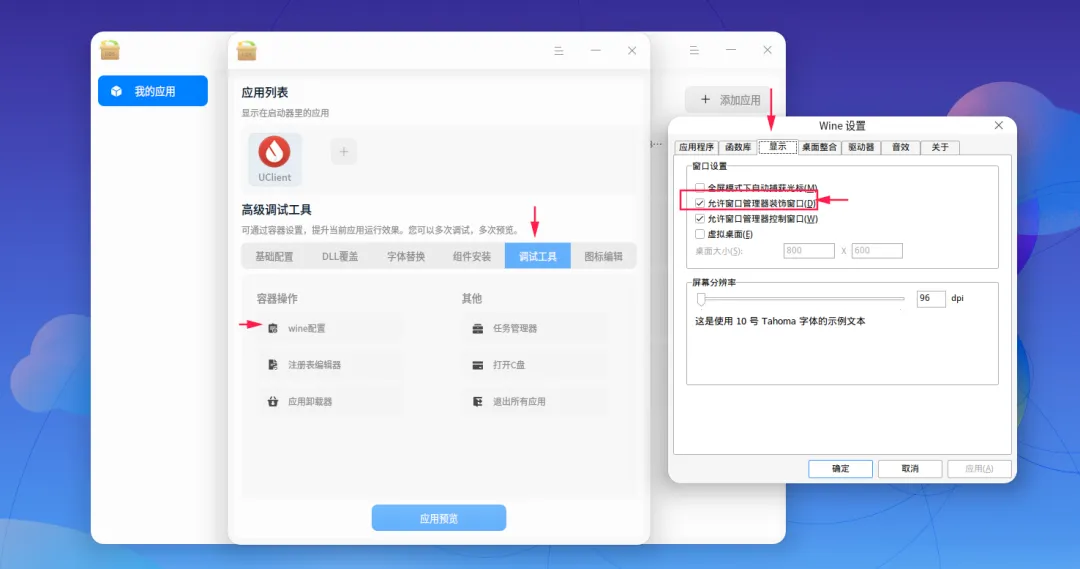Click the 打开C盘 drive icon
This screenshot has width=1080, height=569.
(x=477, y=365)
